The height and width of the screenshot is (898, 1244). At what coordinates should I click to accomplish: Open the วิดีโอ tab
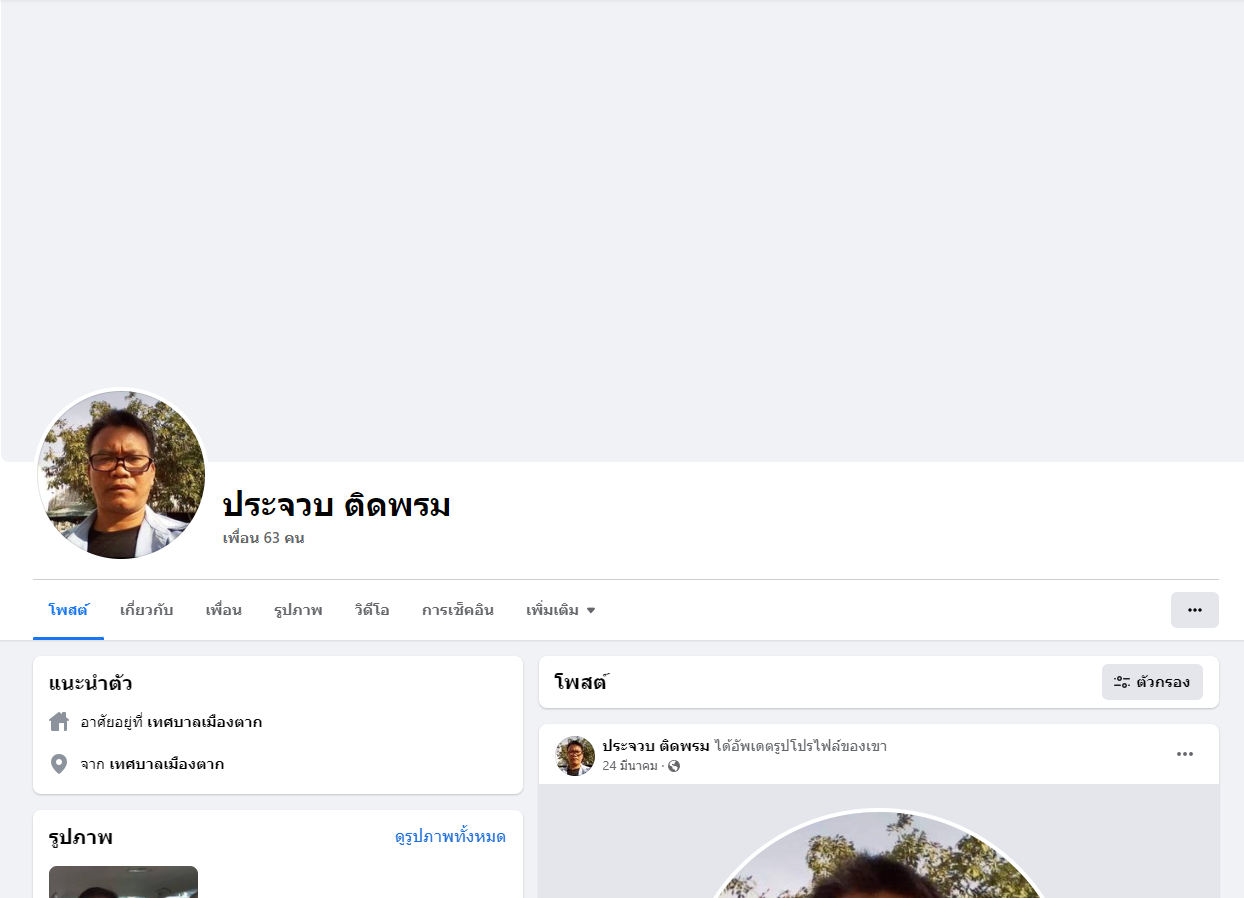[x=372, y=610]
